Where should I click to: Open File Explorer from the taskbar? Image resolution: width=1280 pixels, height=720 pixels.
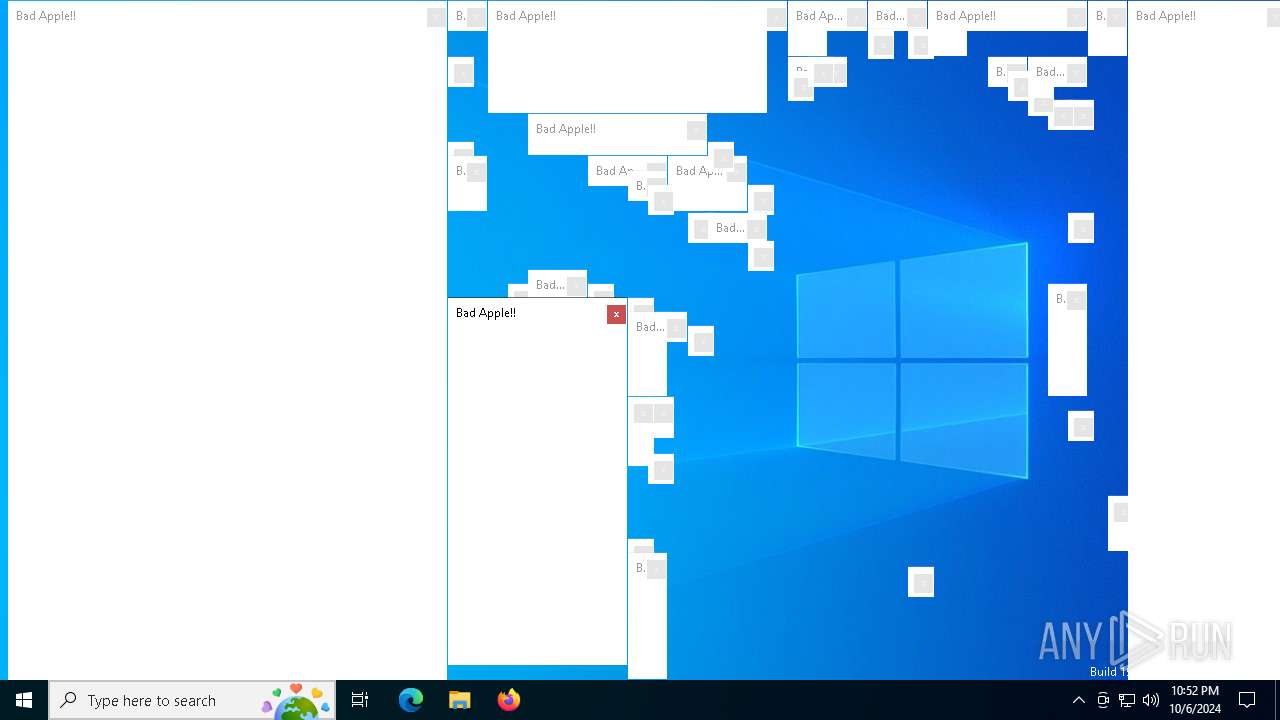(x=460, y=700)
